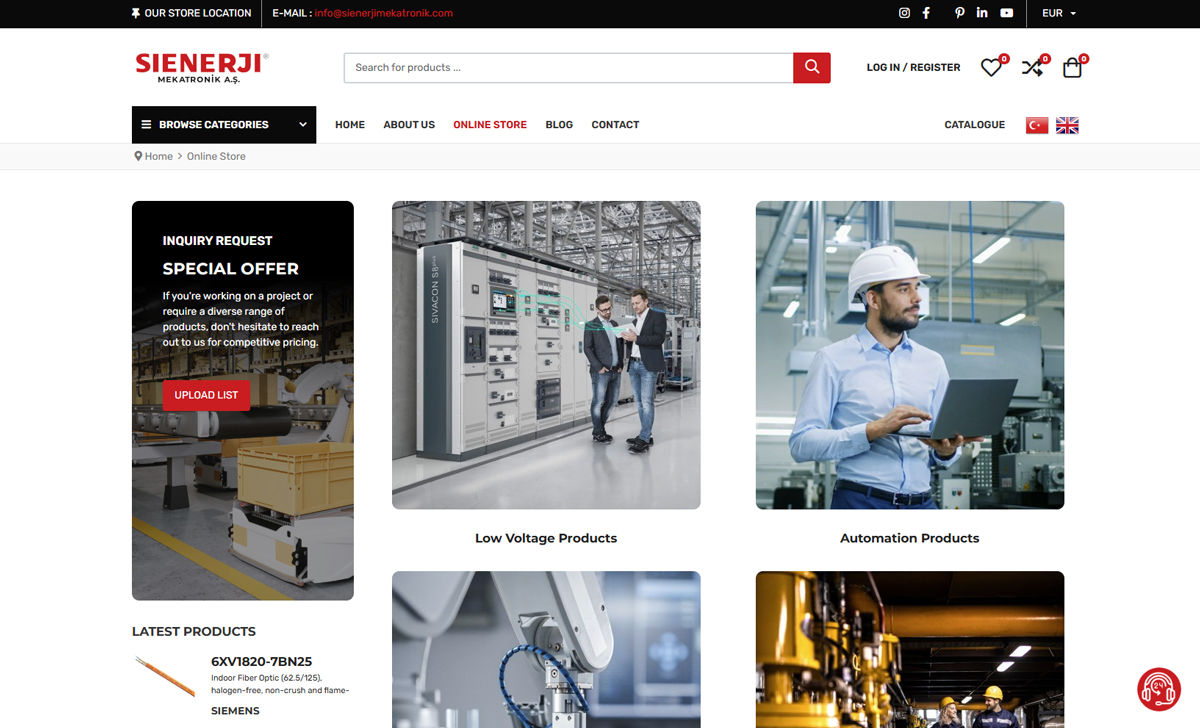Viewport: 1200px width, 728px height.
Task: Click the info@sienerjimekatronik.com email link
Action: click(x=384, y=13)
